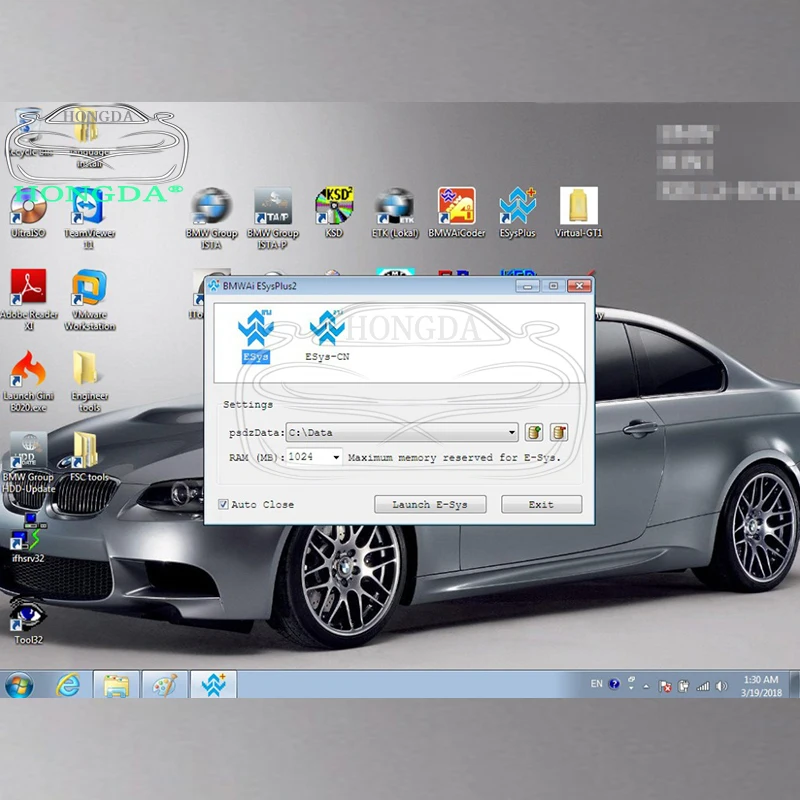Select the ESys-CN entry in launcher list
The height and width of the screenshot is (800, 800).
tap(327, 336)
